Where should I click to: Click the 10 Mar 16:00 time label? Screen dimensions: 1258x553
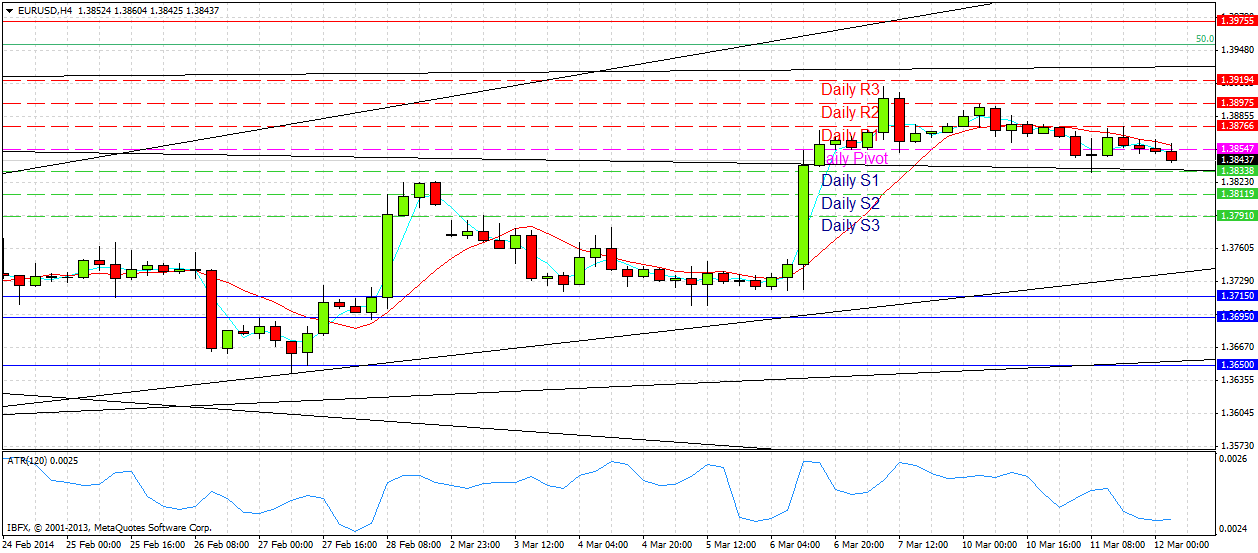[x=1056, y=545]
